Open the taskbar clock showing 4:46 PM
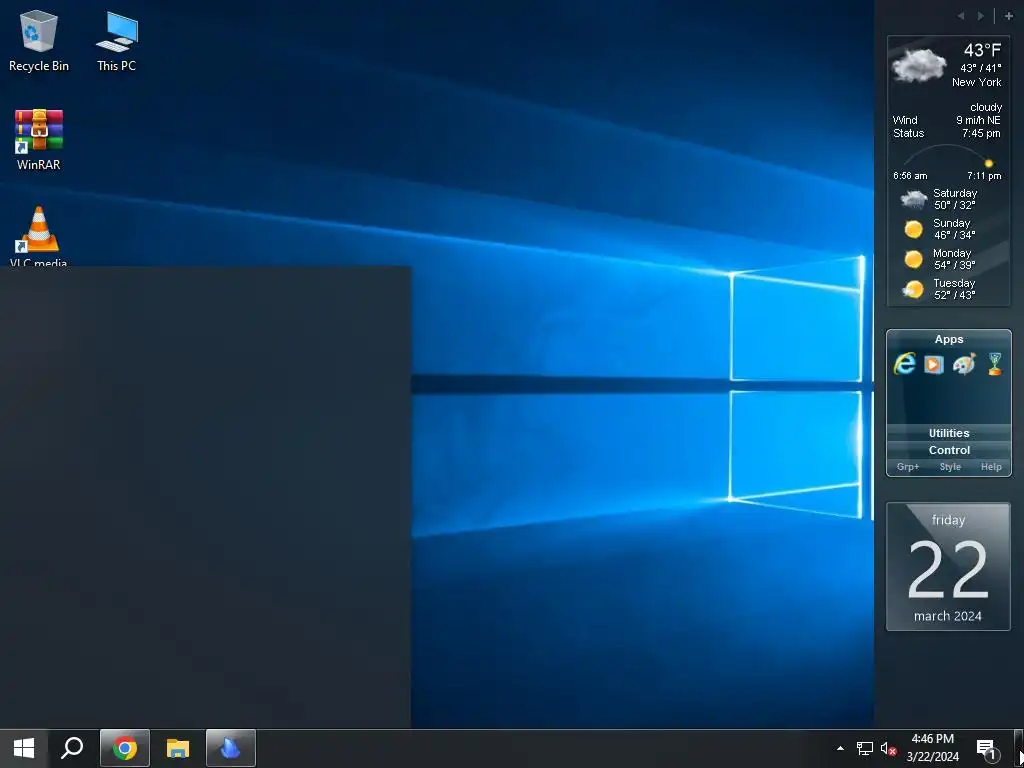This screenshot has width=1024, height=768. pyautogui.click(x=933, y=748)
